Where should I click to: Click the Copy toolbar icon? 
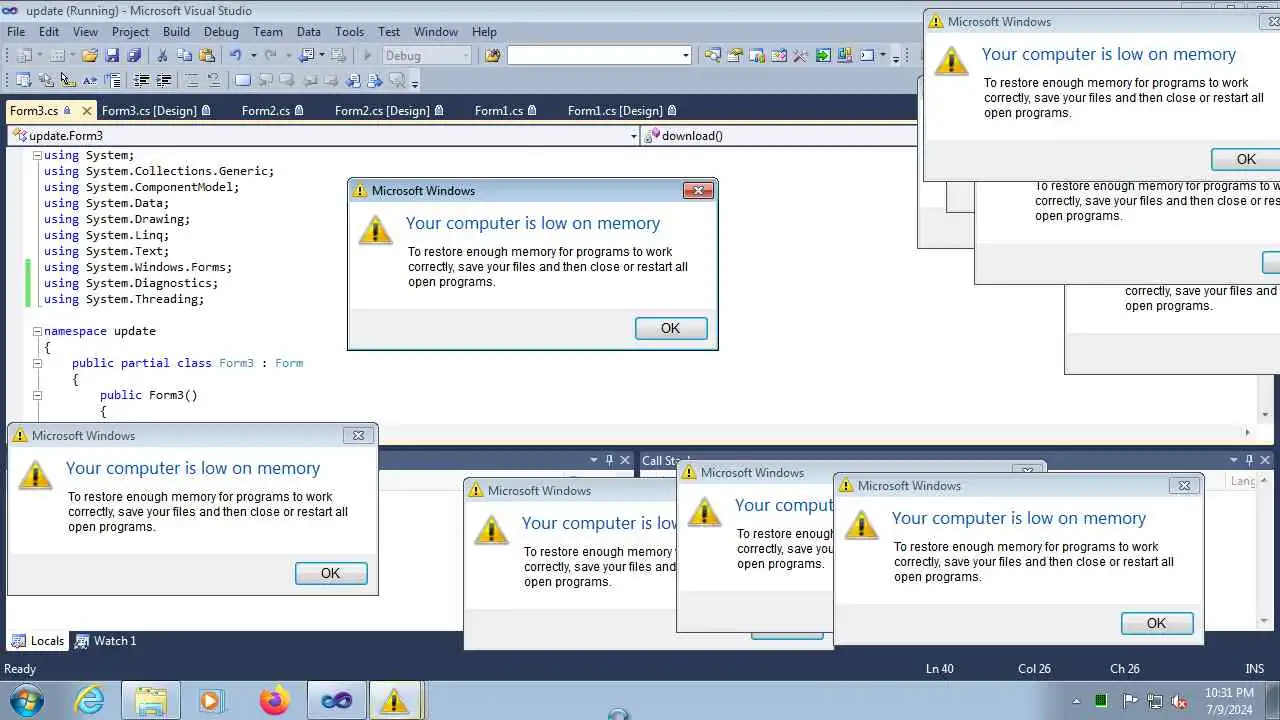pyautogui.click(x=184, y=56)
